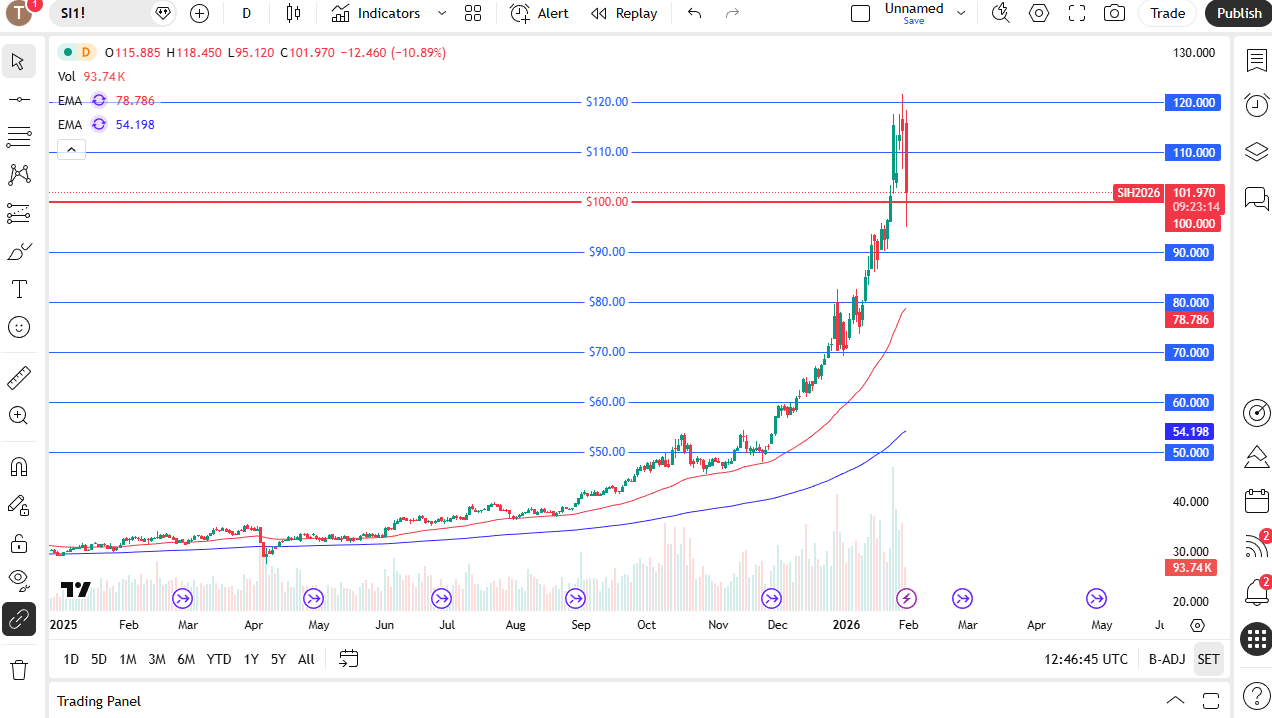Expand the manage layouts dropdown arrow
This screenshot has height=718, width=1272.
point(961,13)
